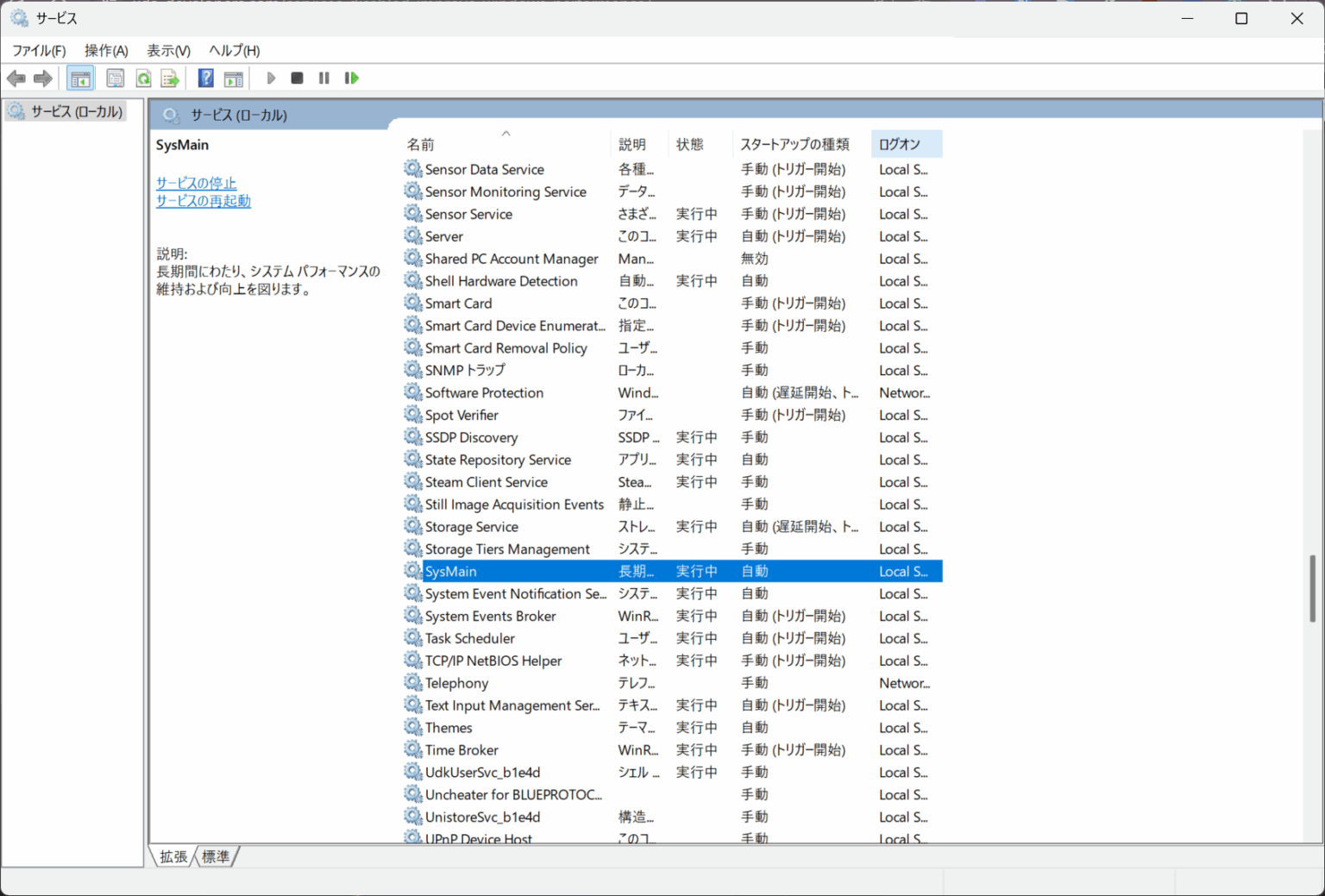The height and width of the screenshot is (896, 1325).
Task: Click the Restart service icon
Action: tap(351, 78)
